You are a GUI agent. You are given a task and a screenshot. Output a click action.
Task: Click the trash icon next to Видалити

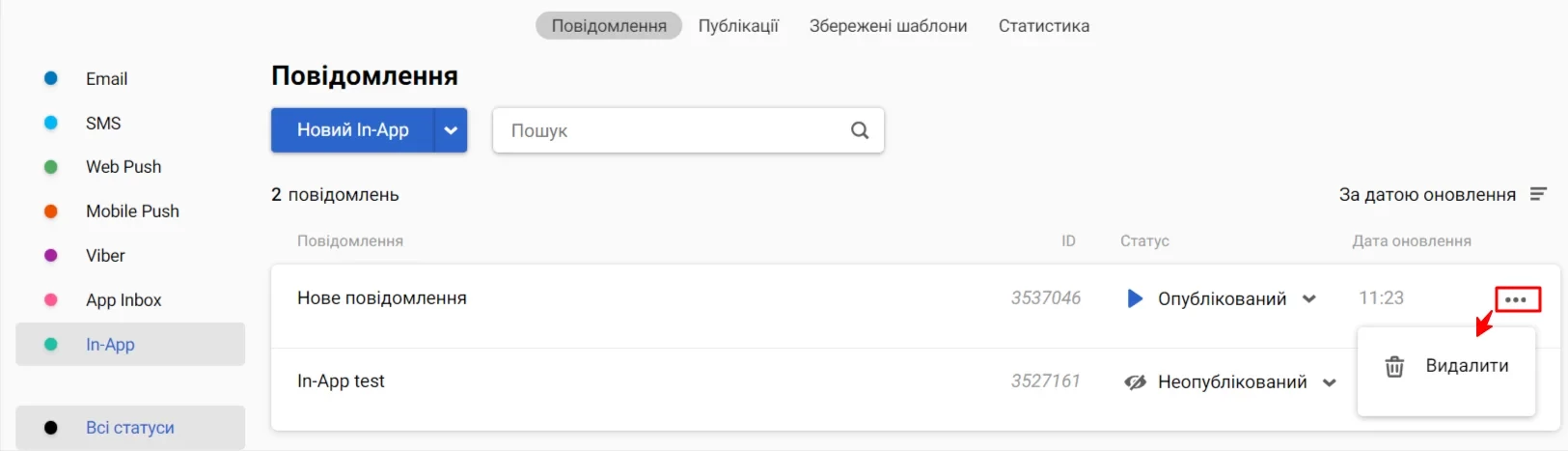(1394, 366)
